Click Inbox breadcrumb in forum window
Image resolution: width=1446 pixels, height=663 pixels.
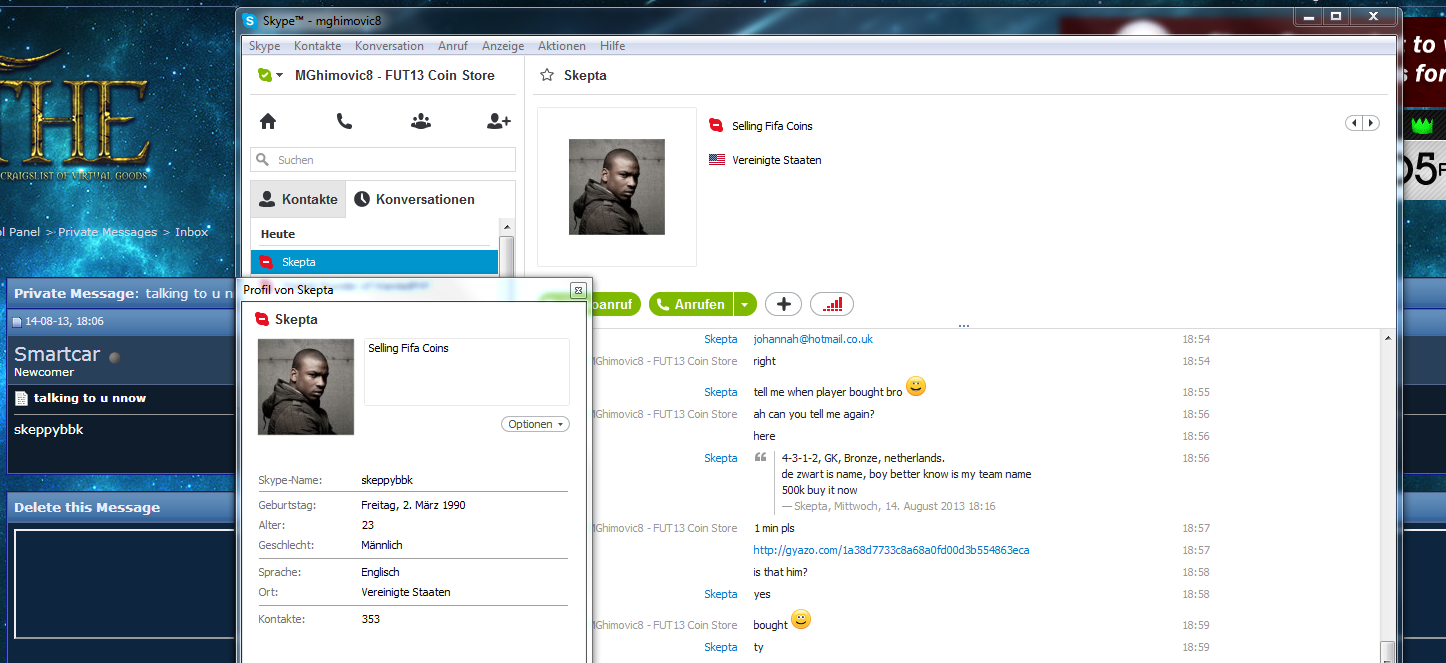pos(192,232)
